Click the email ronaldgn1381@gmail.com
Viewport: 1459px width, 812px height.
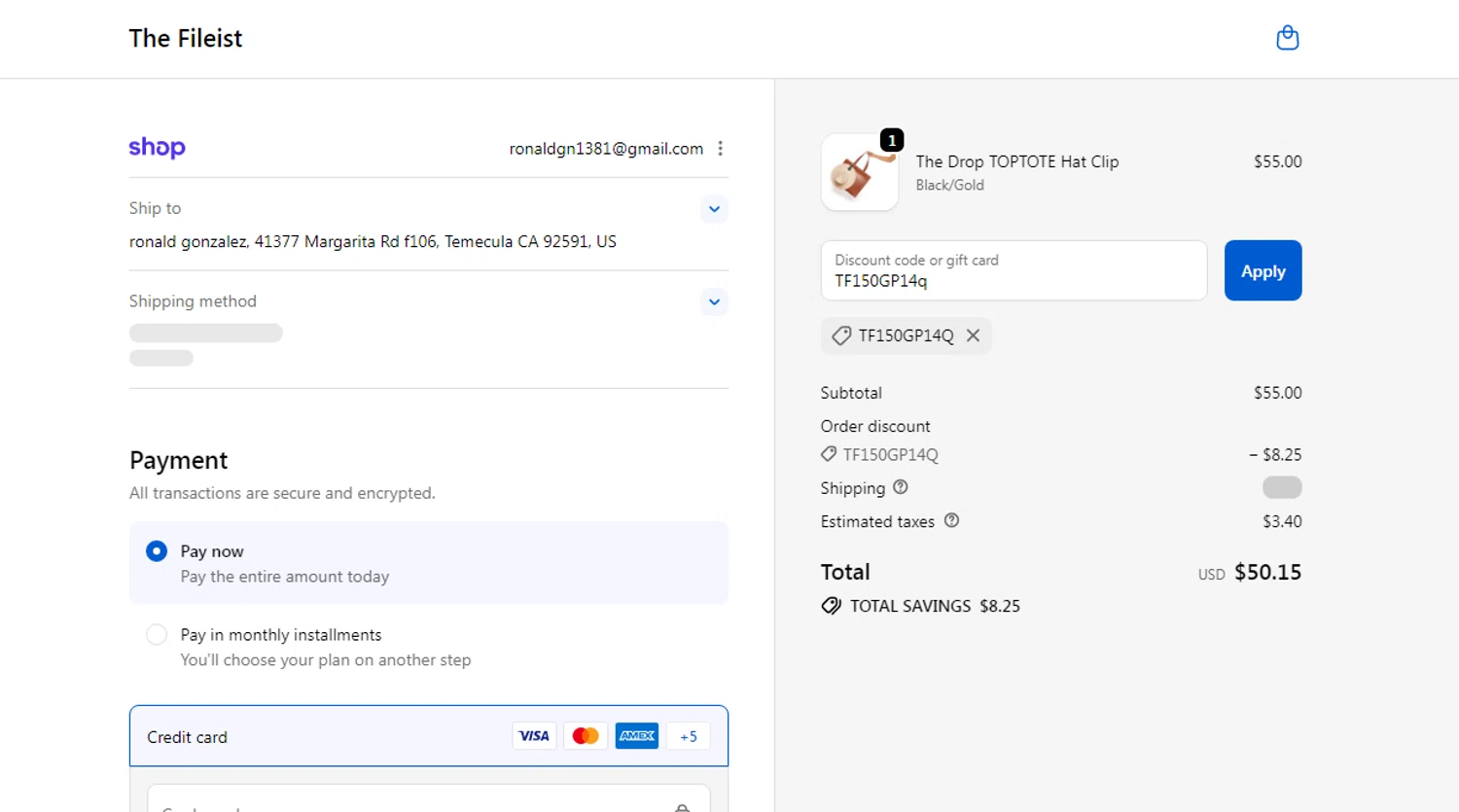coord(606,149)
